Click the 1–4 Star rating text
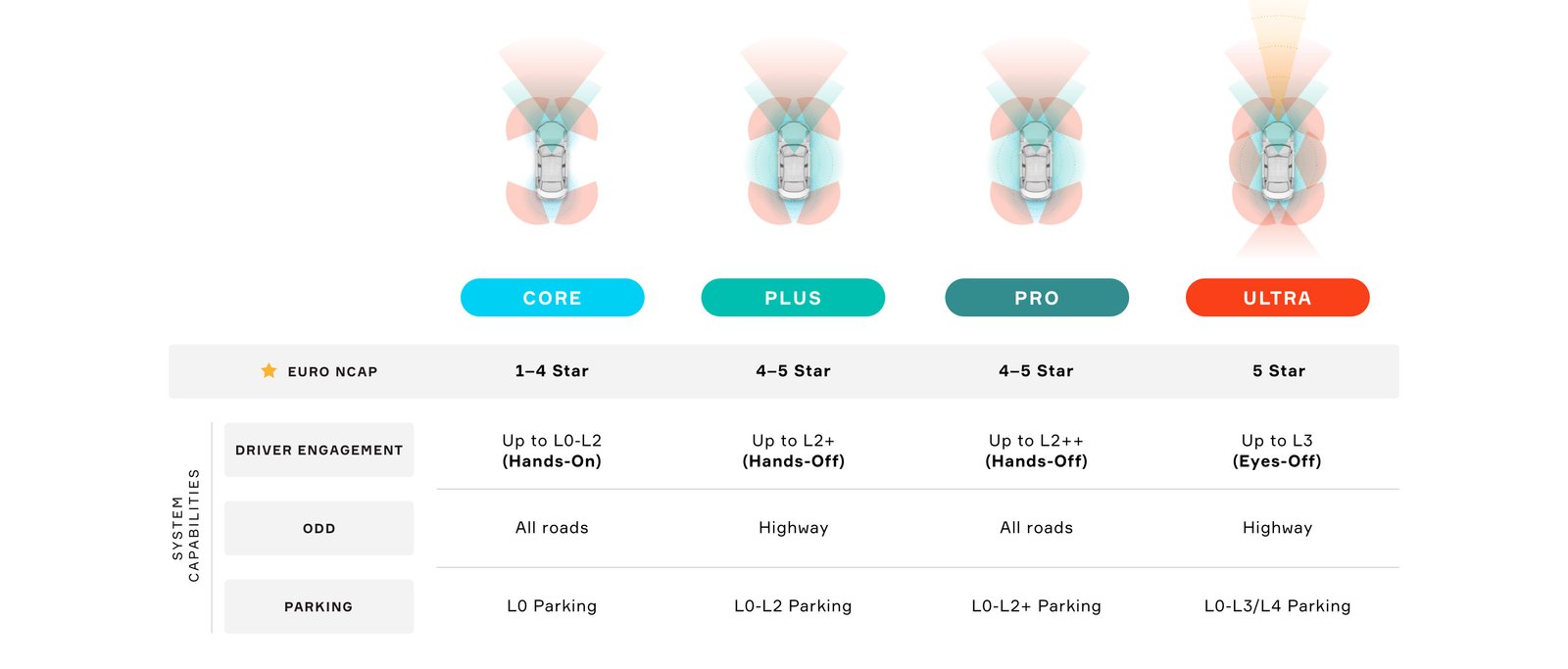 click(552, 371)
